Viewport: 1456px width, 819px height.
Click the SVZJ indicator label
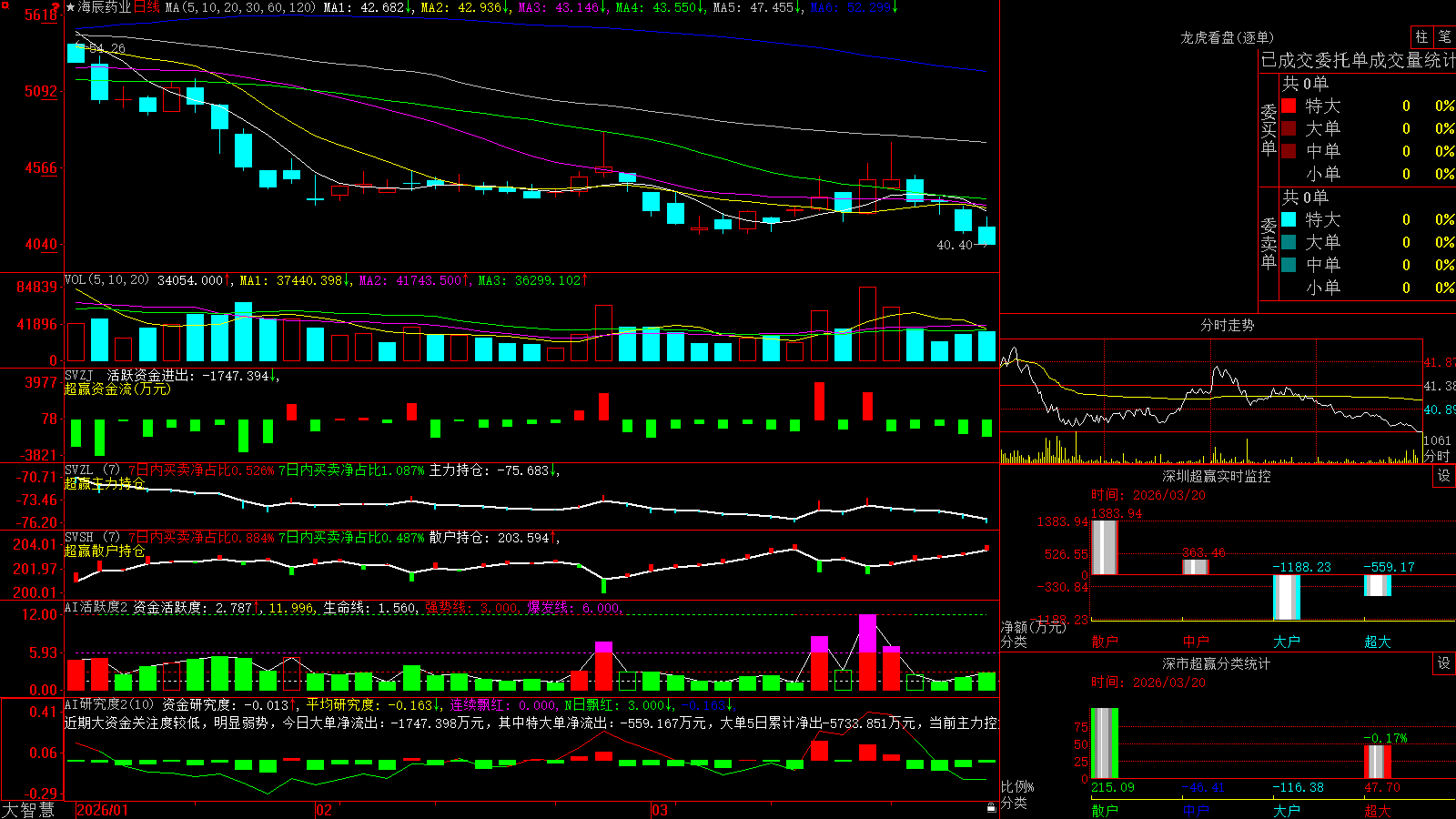[79, 375]
